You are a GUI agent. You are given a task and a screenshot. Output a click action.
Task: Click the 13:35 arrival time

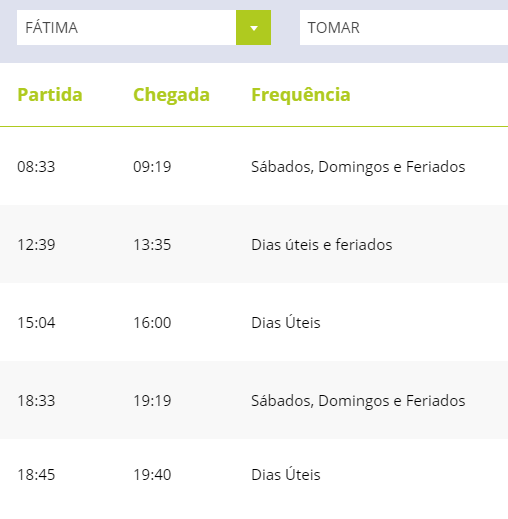[152, 245]
